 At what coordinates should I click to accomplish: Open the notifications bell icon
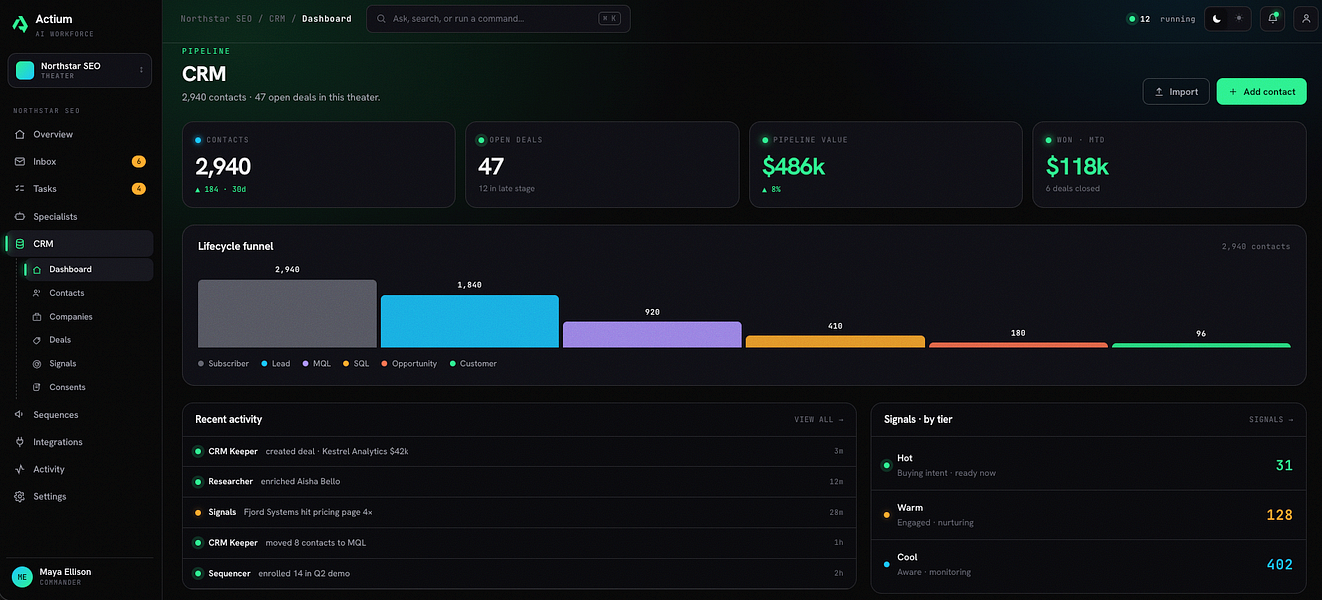tap(1273, 18)
